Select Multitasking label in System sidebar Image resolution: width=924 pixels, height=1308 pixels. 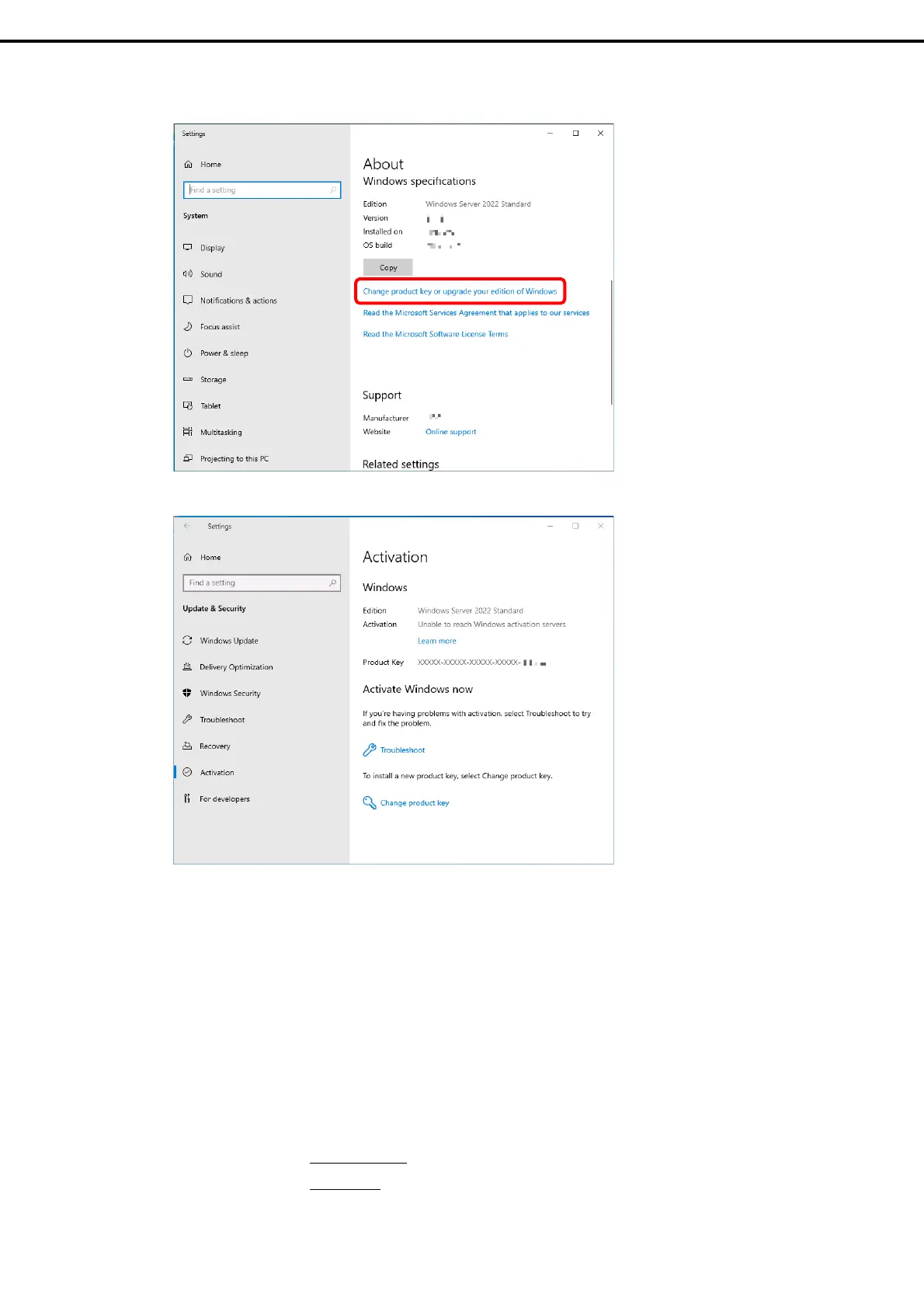tap(221, 433)
